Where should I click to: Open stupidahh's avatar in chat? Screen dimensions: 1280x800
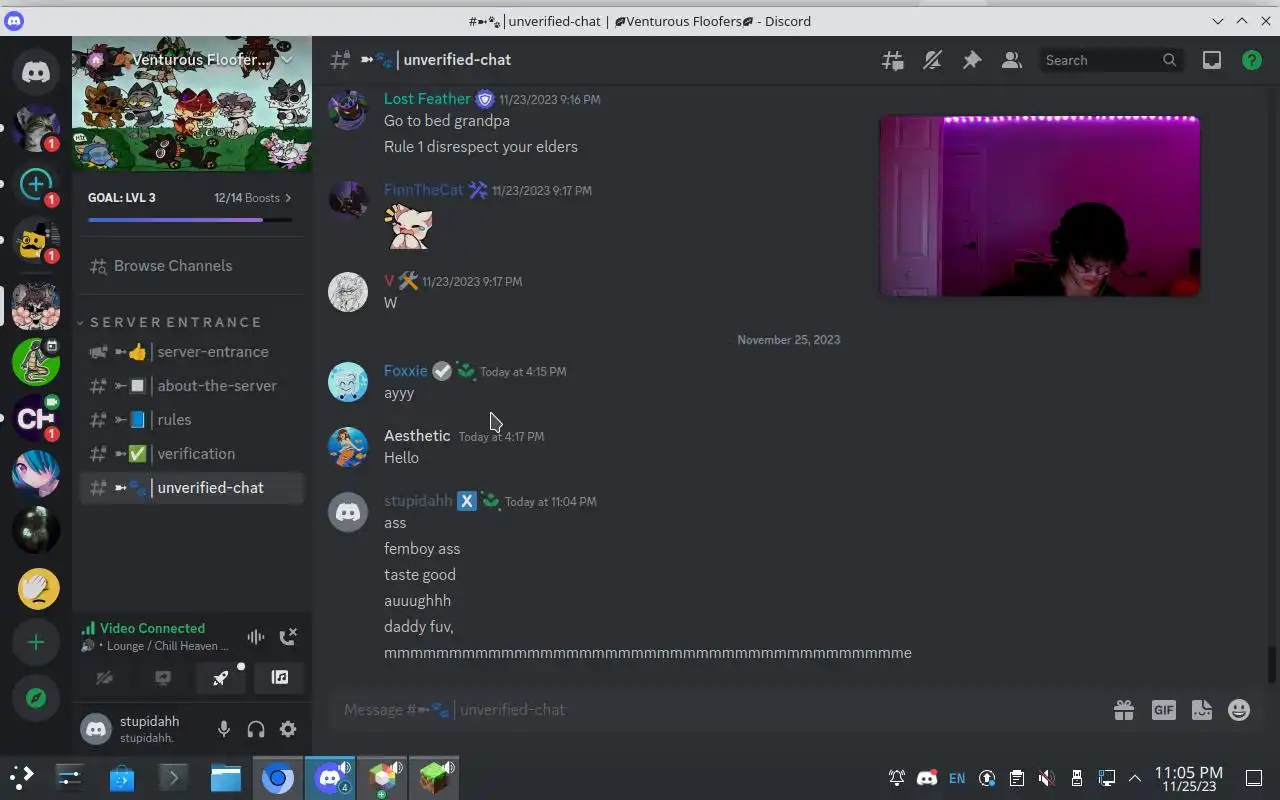click(348, 513)
